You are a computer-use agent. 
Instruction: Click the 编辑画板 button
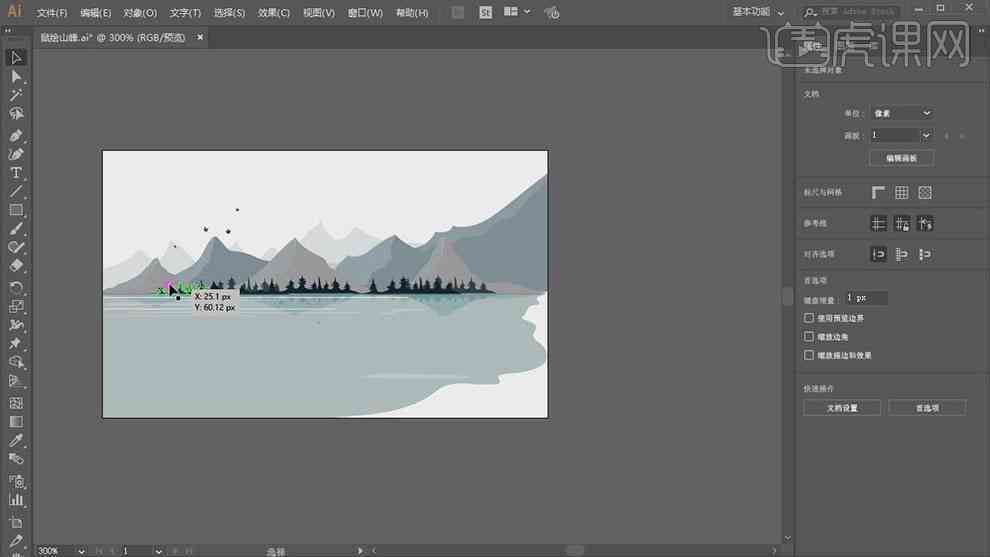tap(902, 158)
